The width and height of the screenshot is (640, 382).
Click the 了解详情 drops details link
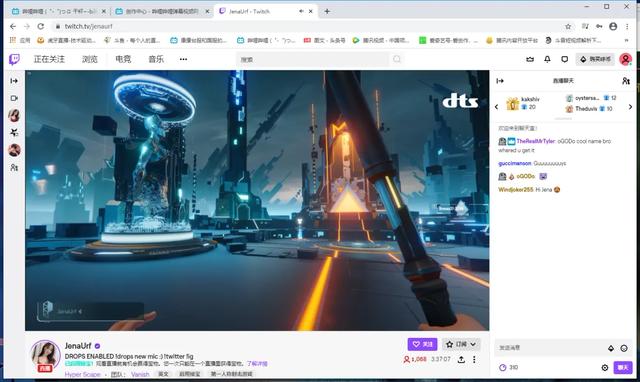[x=257, y=363]
